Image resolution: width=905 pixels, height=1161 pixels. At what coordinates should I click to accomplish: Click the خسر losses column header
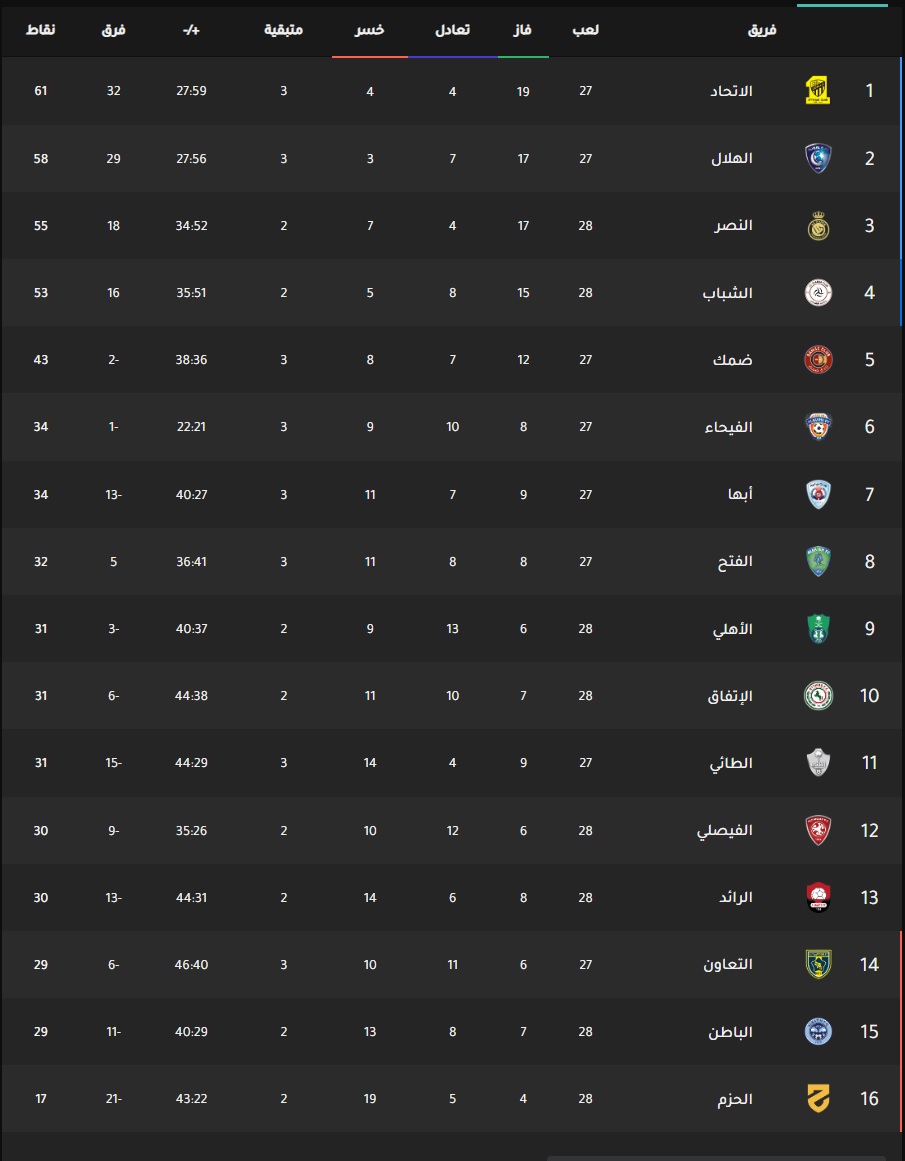[x=370, y=30]
